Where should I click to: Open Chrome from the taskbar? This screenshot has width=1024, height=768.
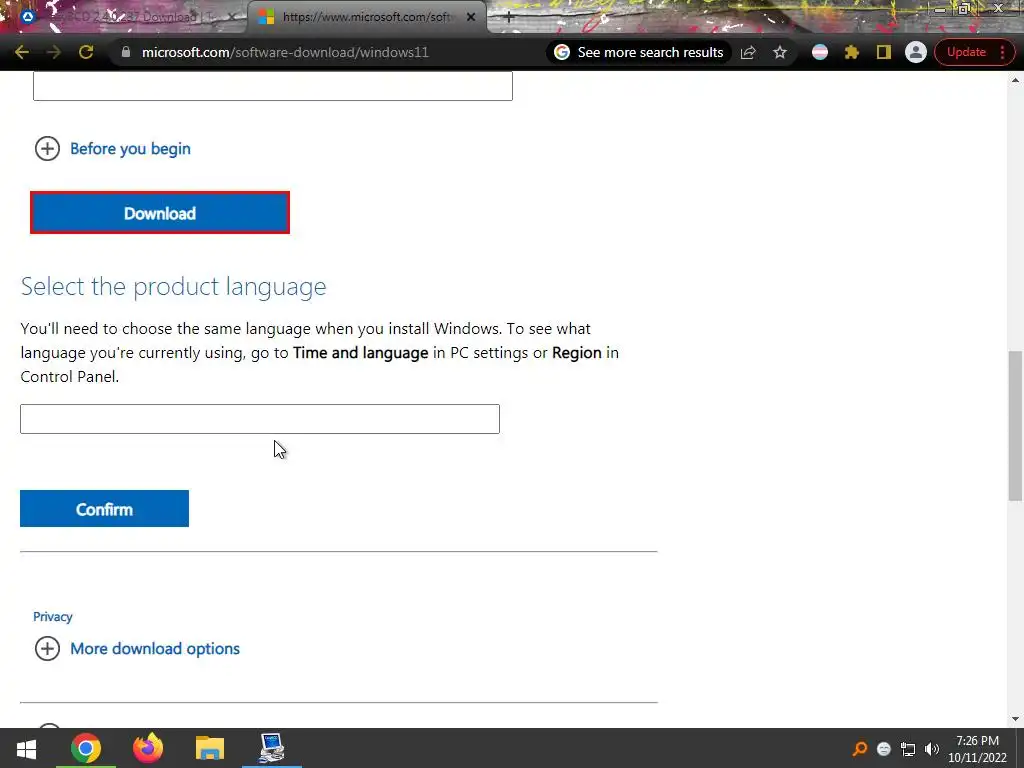click(86, 748)
